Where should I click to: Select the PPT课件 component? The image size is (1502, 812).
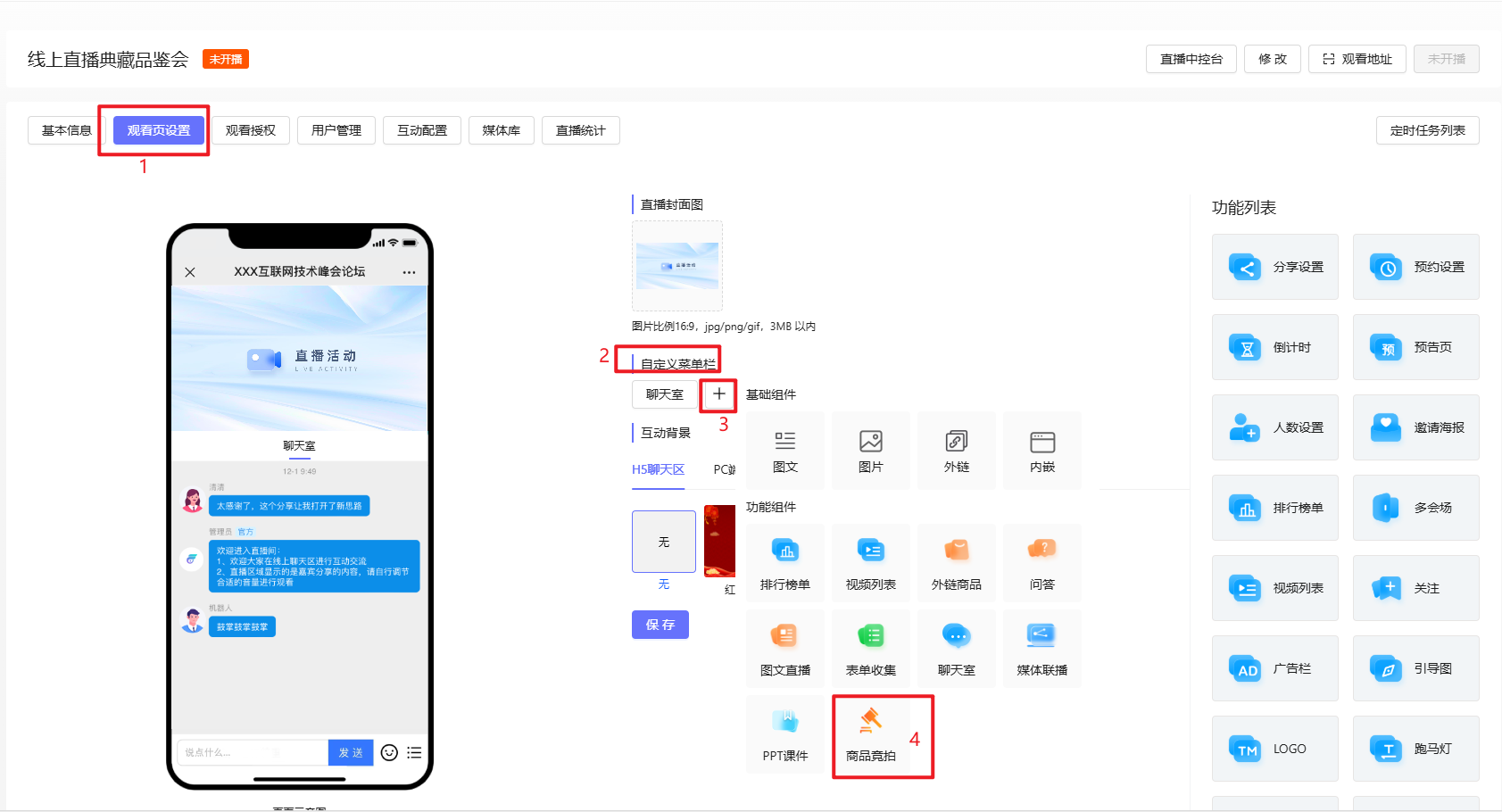tap(784, 733)
